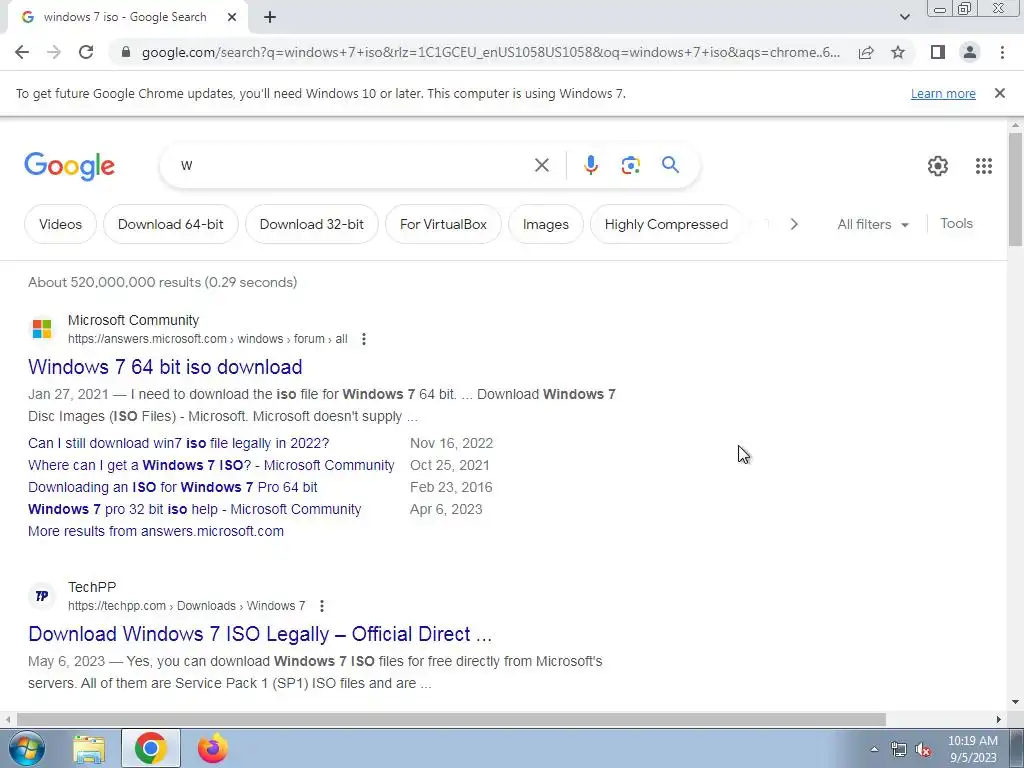Click the address bar URL

pos(490,52)
